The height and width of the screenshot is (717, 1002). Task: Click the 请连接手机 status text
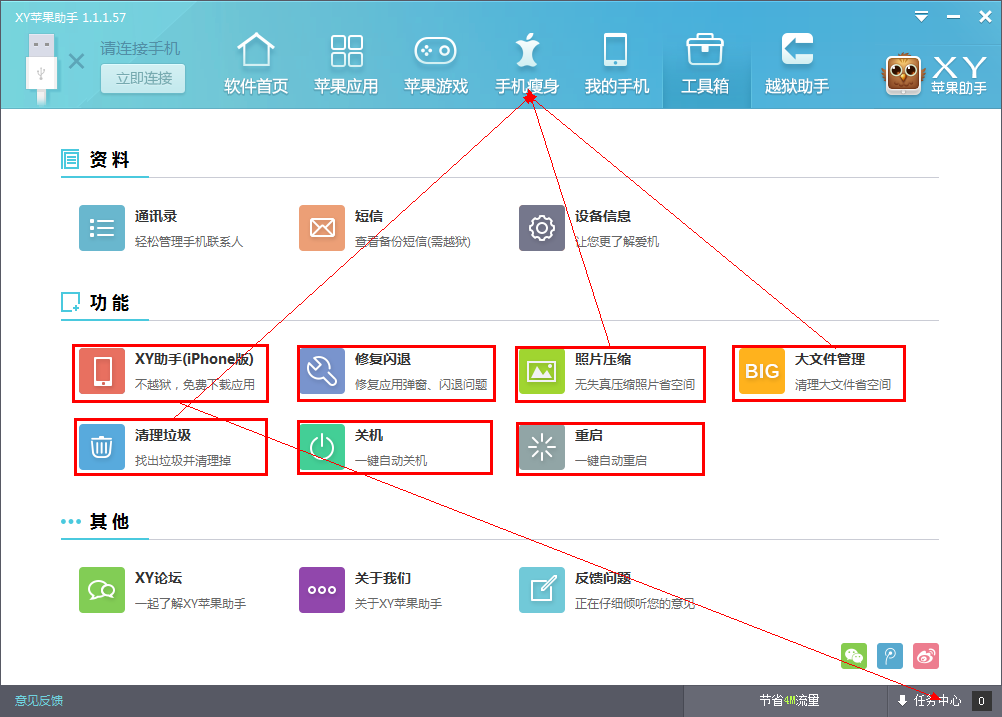(x=140, y=49)
